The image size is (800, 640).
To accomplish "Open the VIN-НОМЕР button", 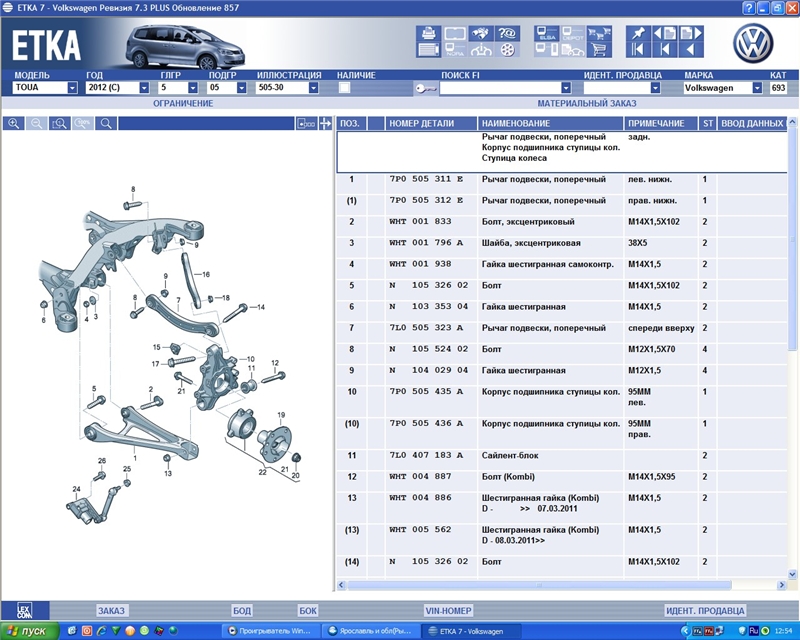I will 448,610.
